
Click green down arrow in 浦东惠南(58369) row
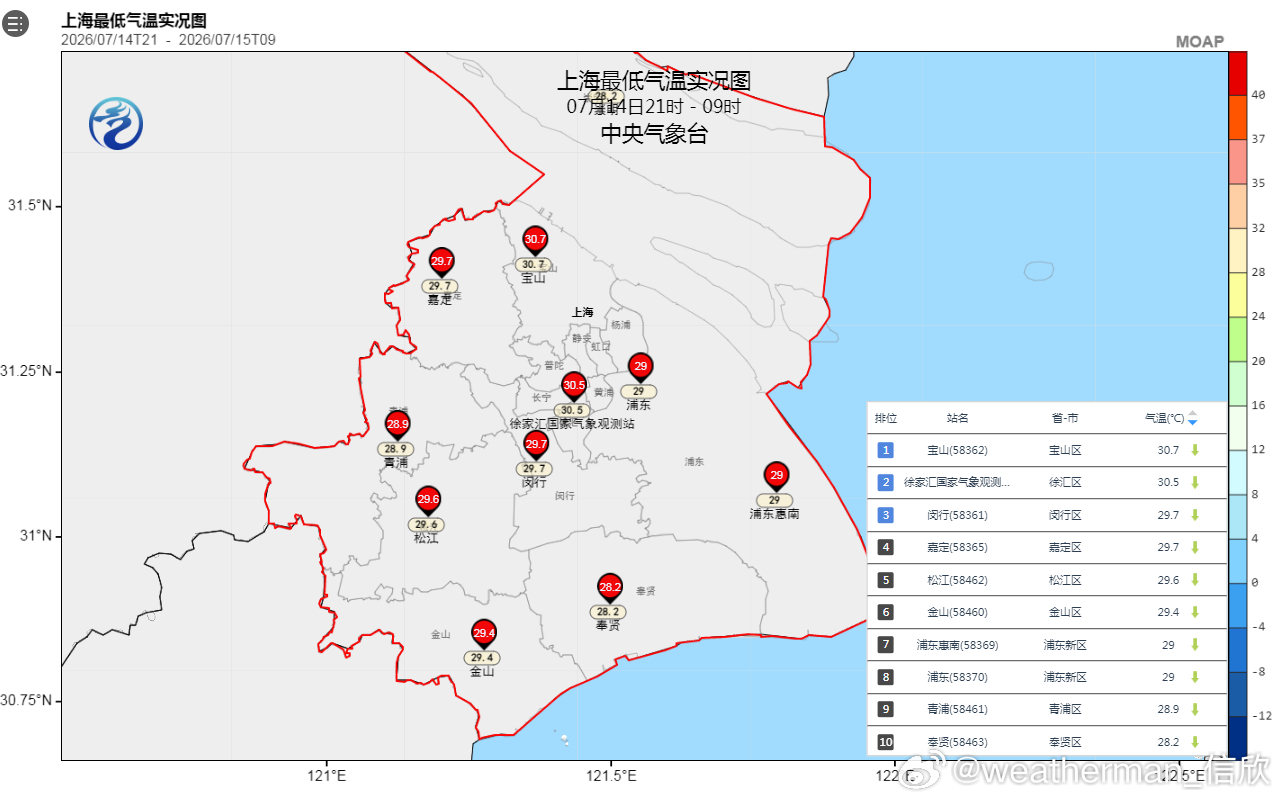1194,645
